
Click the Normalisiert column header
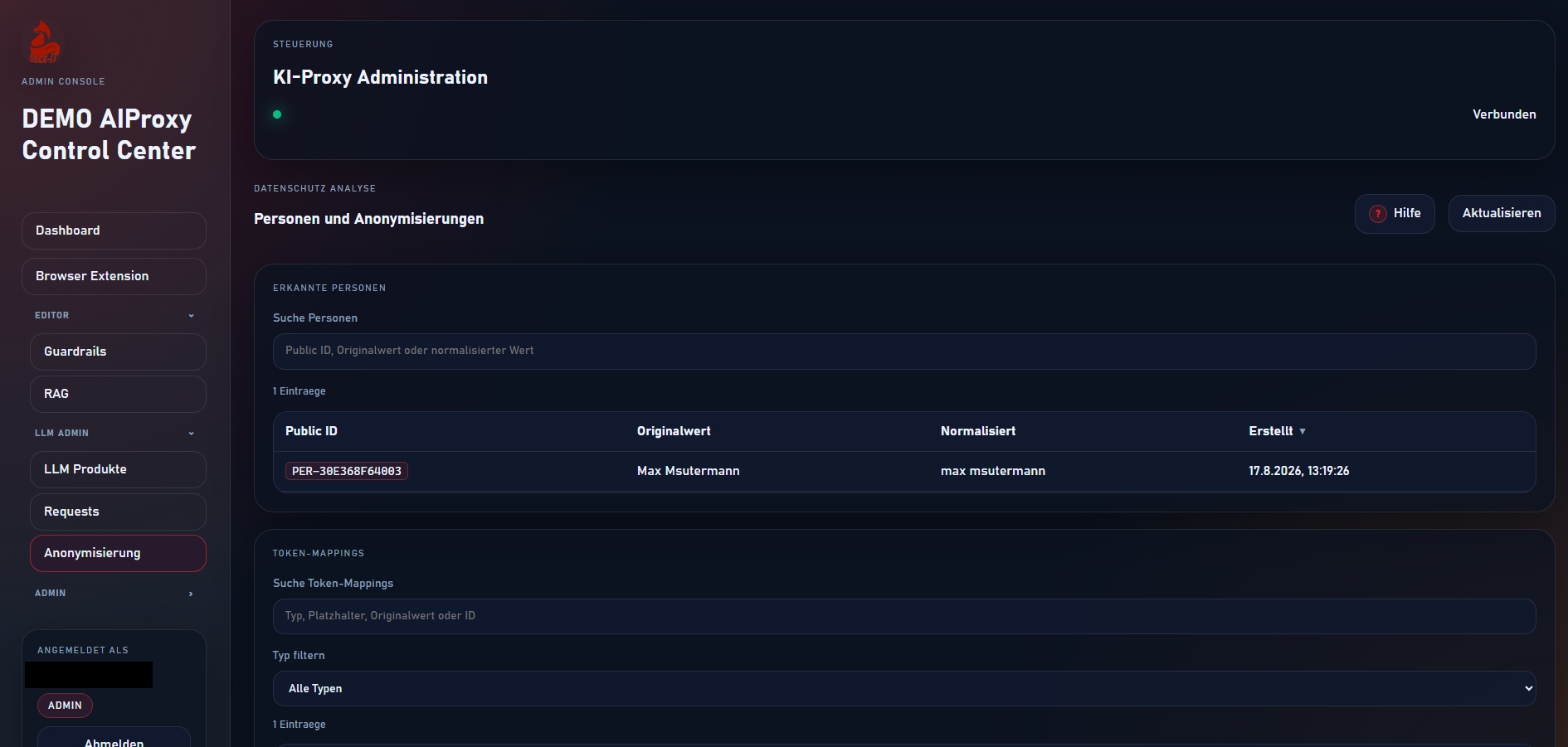978,431
